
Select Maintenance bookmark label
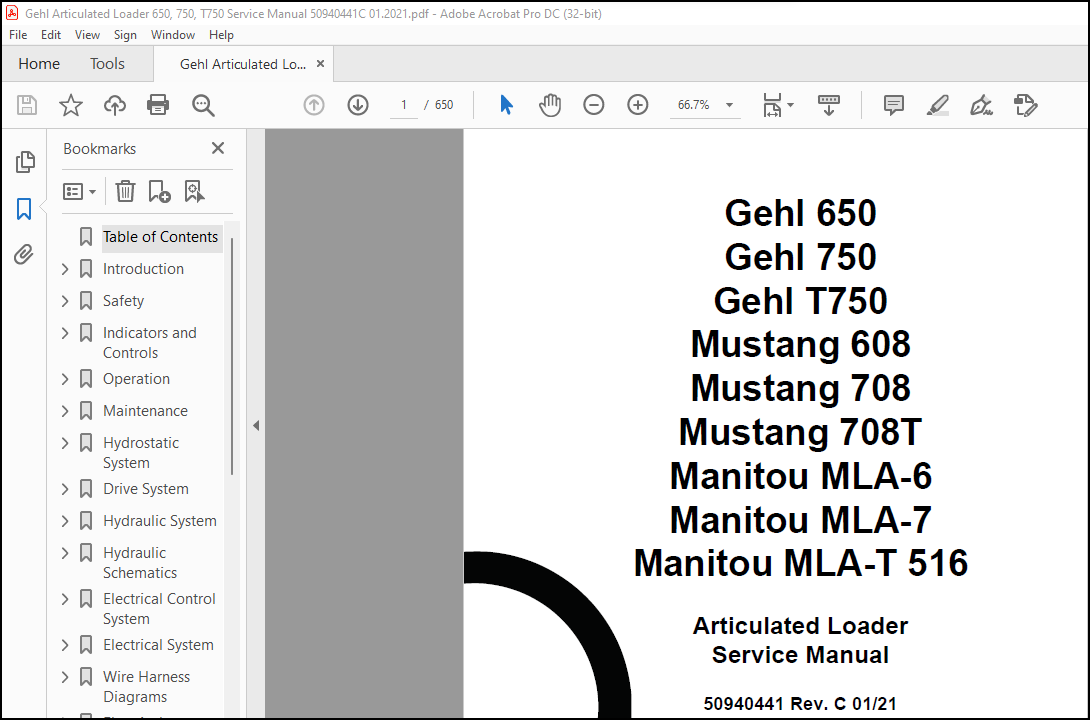pyautogui.click(x=145, y=411)
